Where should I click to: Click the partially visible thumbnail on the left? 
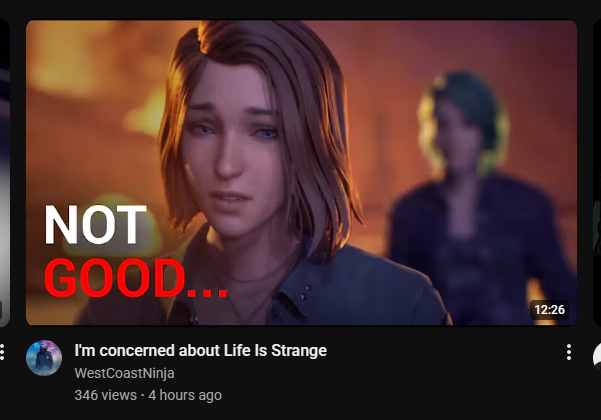(x=5, y=173)
